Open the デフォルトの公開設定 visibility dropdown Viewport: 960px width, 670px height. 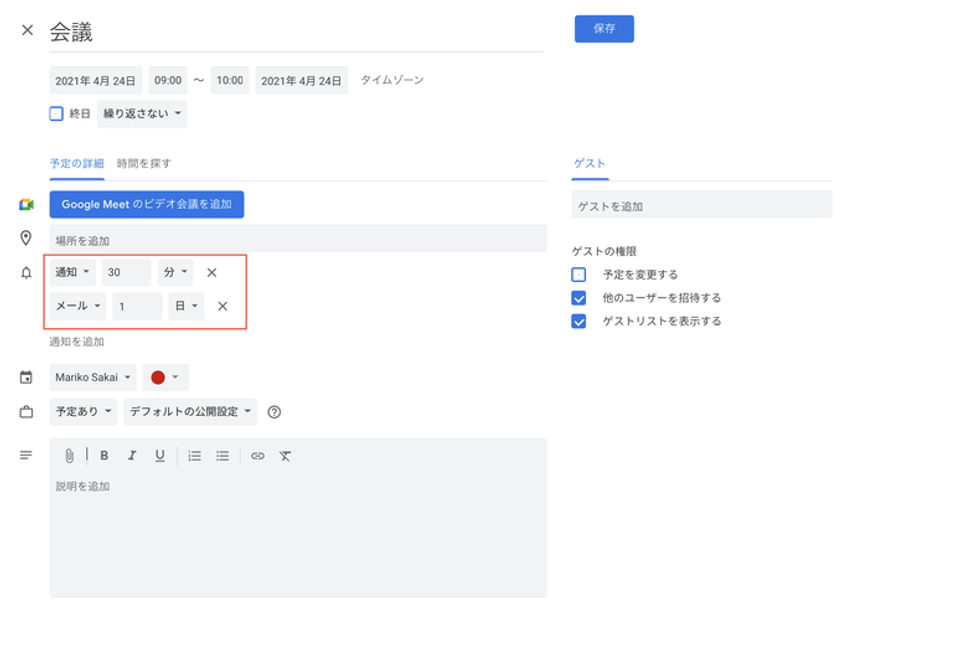point(190,412)
